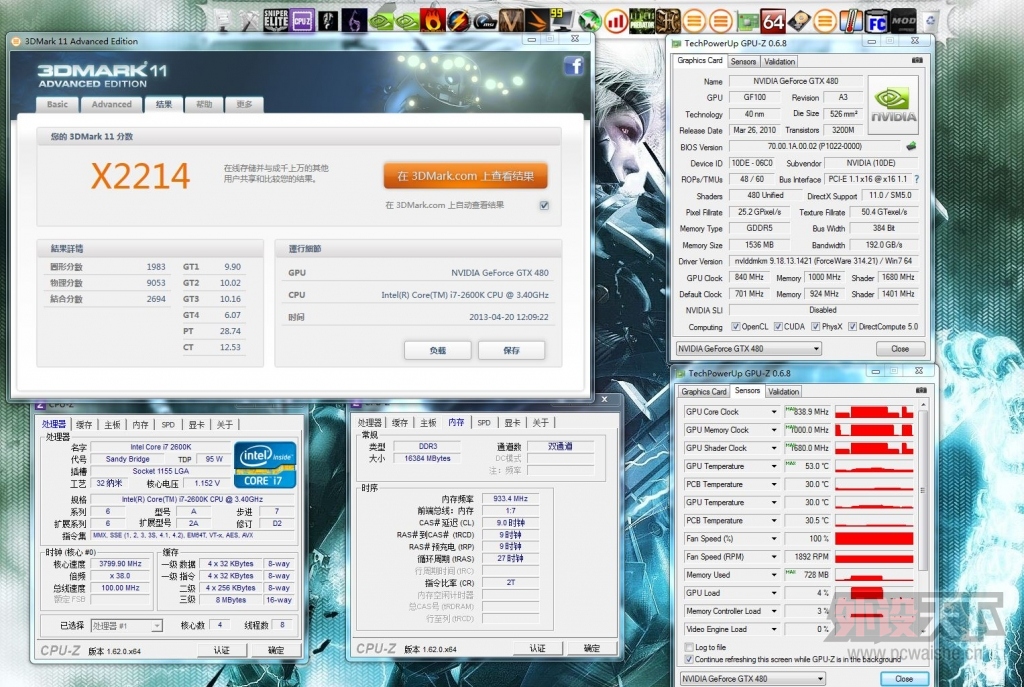Screen dimensions: 1024x687
Task: Click camera screenshot icon in GPU-Z Graphics Card window
Action: [x=917, y=60]
